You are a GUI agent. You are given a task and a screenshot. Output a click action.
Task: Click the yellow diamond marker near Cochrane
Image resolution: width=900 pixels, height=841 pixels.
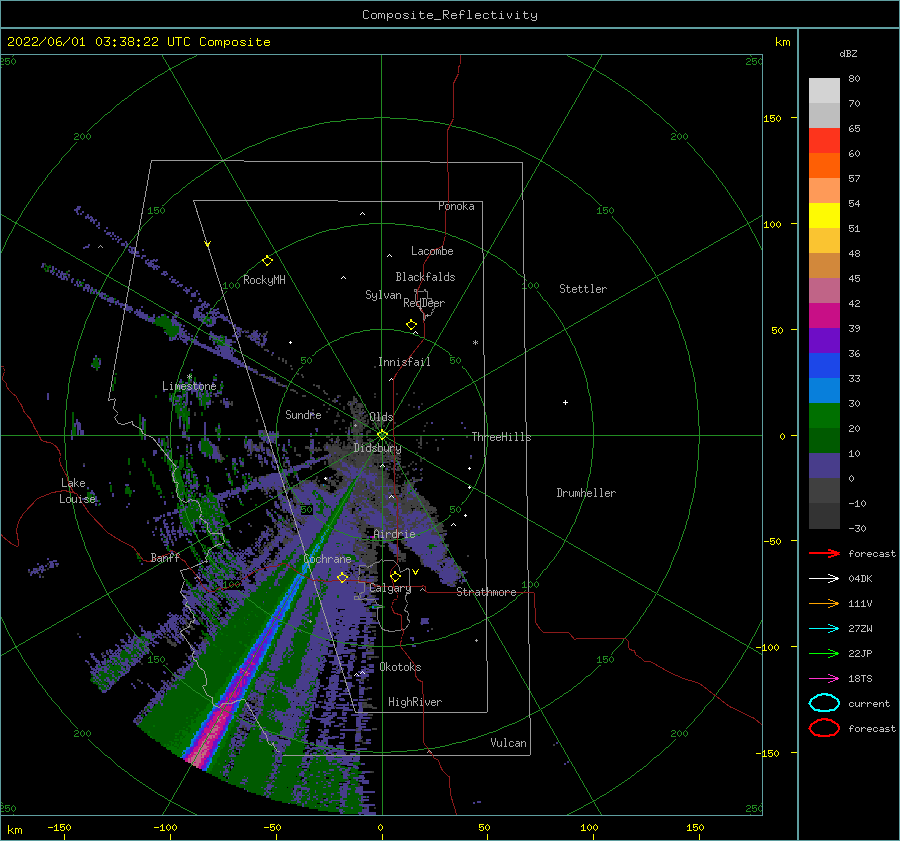[343, 577]
